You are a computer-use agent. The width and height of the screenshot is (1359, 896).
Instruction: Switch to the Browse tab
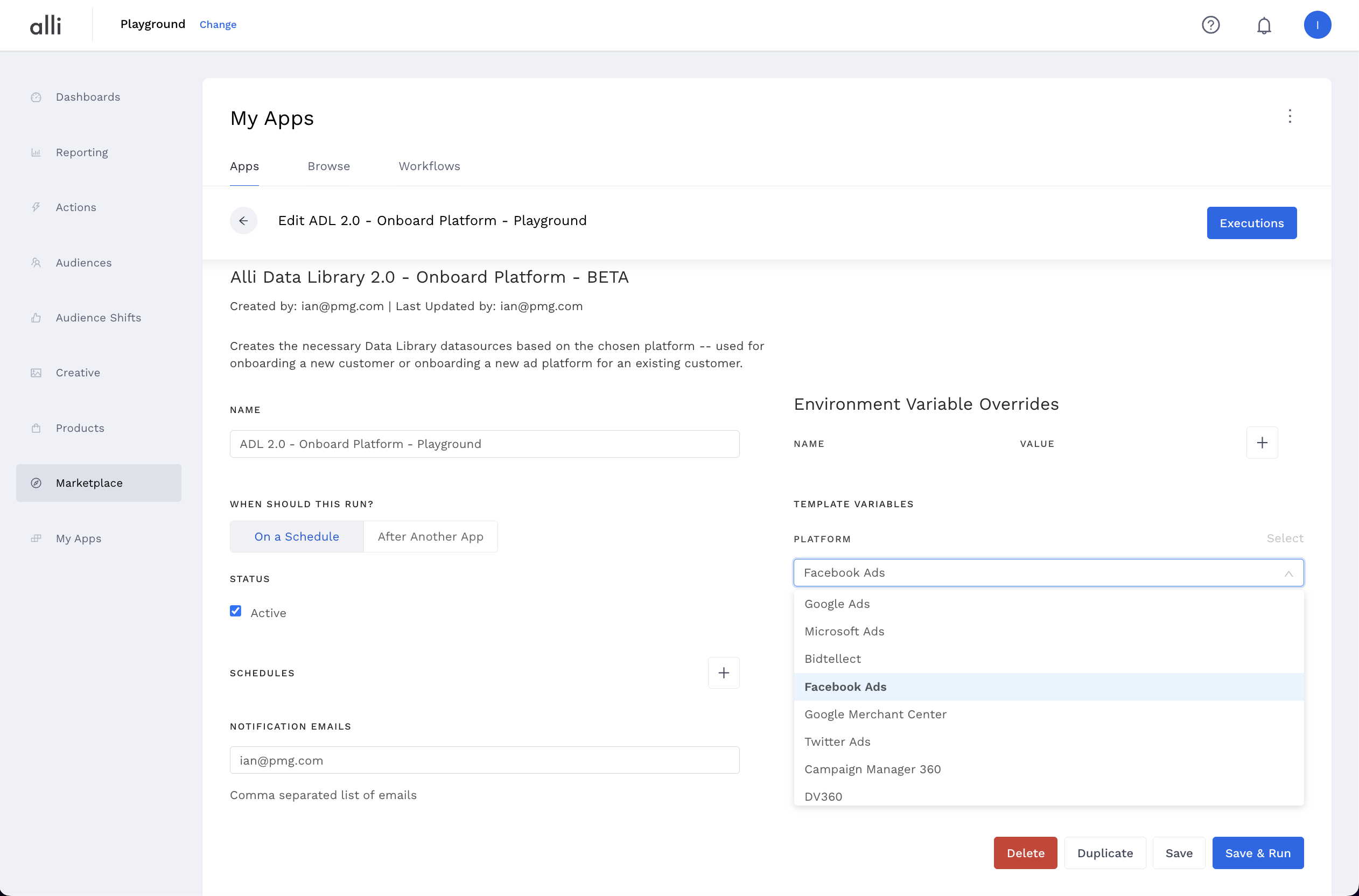[x=328, y=166]
